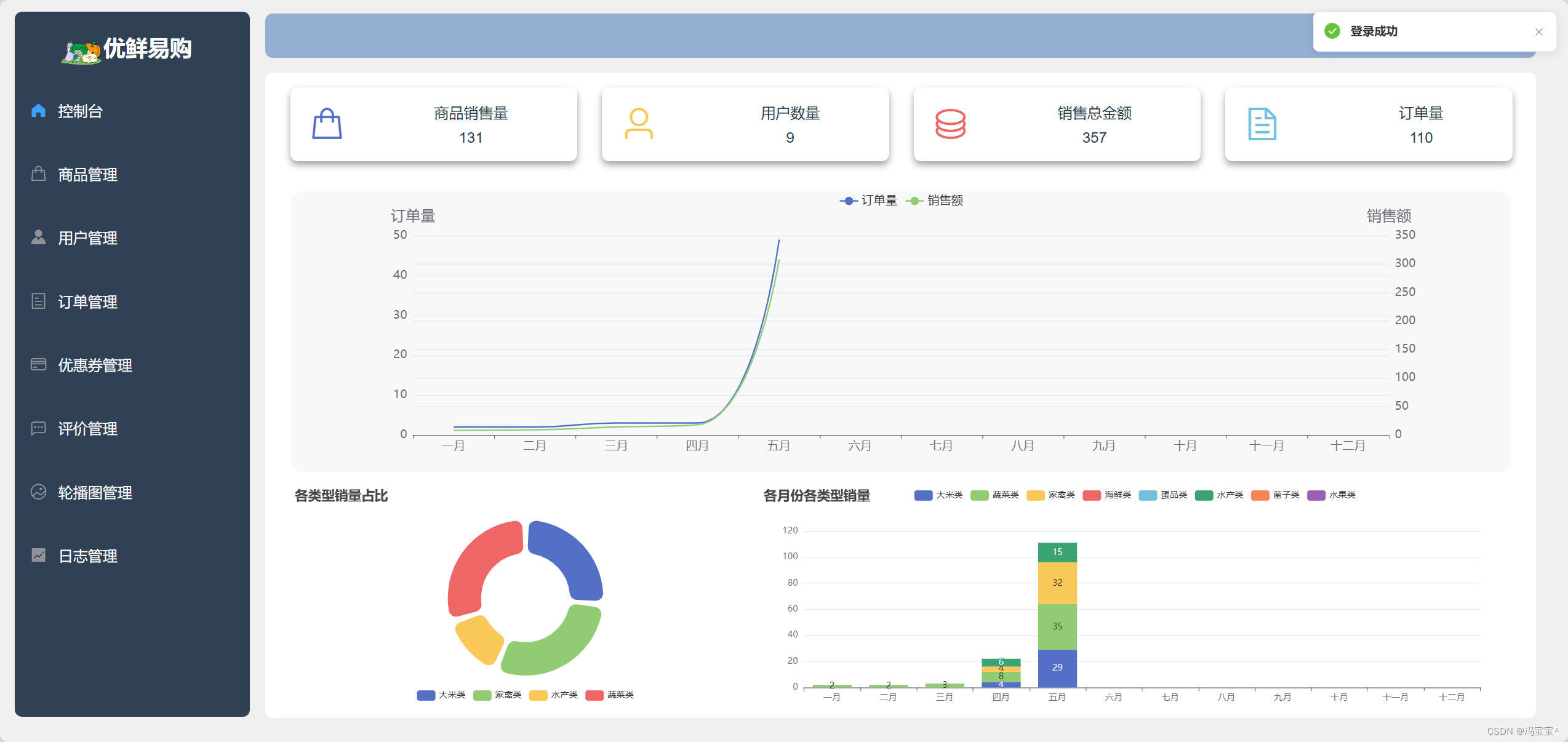
Task: Toggle 大米类 swatch in pie chart legend
Action: (x=426, y=695)
